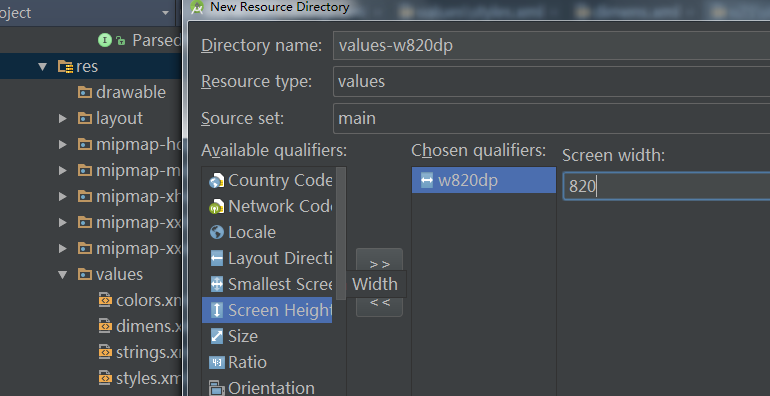Select Locale in available qualifiers
The height and width of the screenshot is (396, 770).
click(267, 232)
